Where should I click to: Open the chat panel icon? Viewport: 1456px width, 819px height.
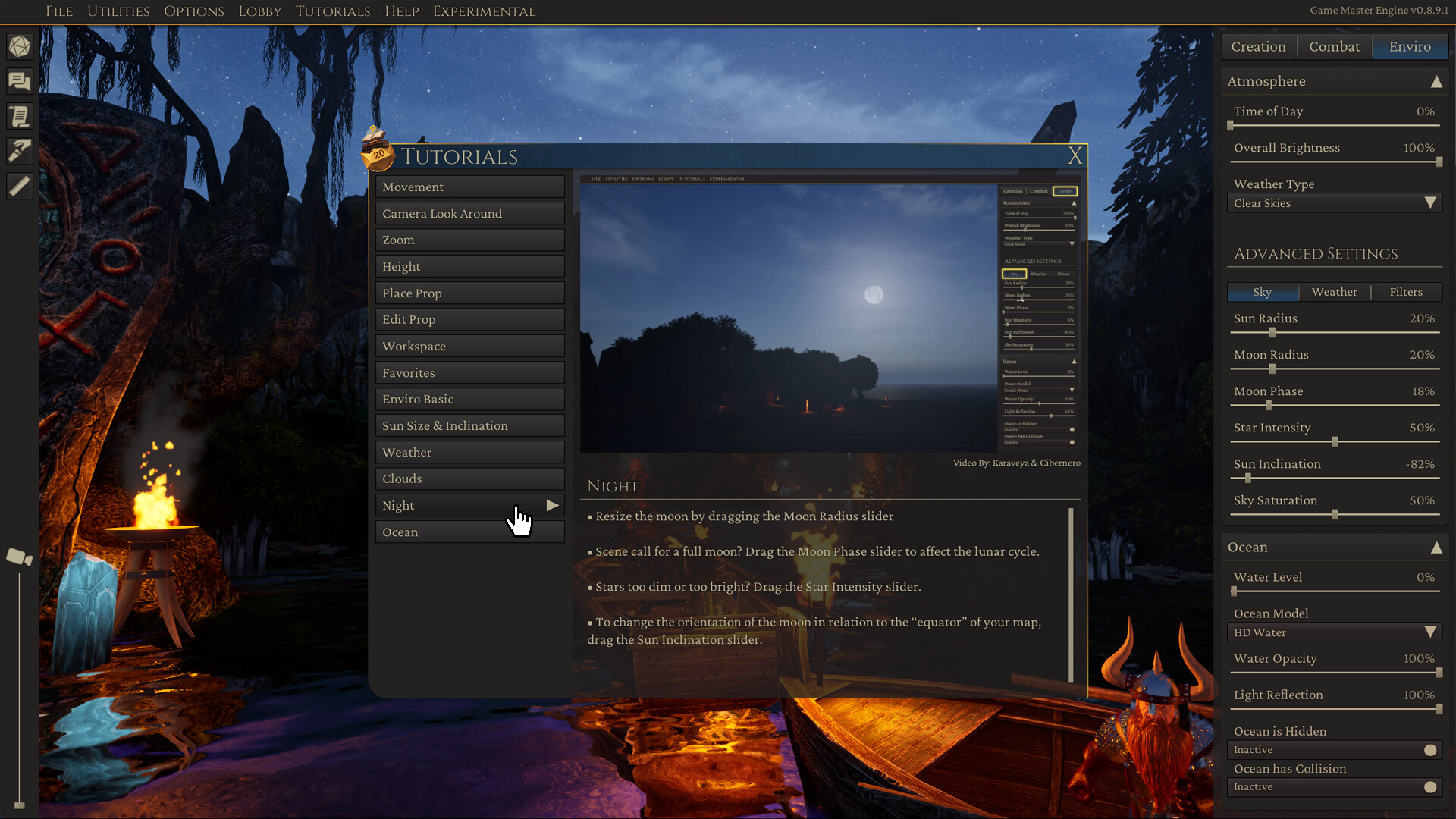19,81
